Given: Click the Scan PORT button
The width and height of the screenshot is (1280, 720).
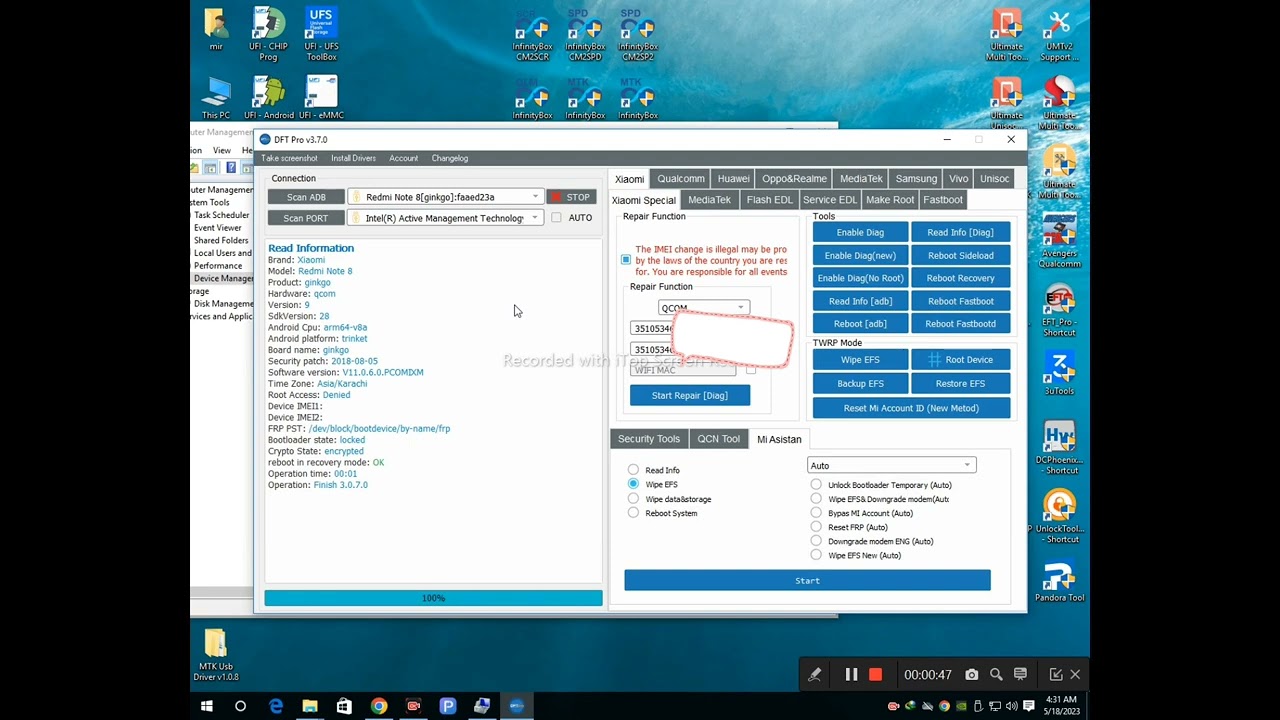Looking at the screenshot, I should pyautogui.click(x=306, y=218).
